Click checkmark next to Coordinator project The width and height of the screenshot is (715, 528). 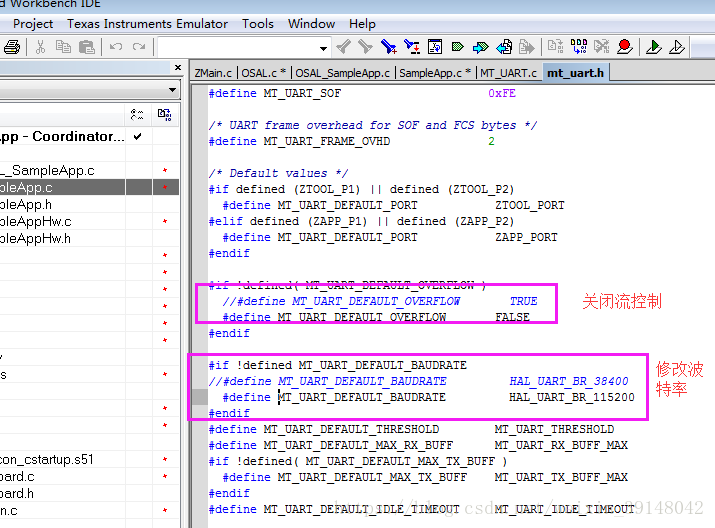[138, 136]
